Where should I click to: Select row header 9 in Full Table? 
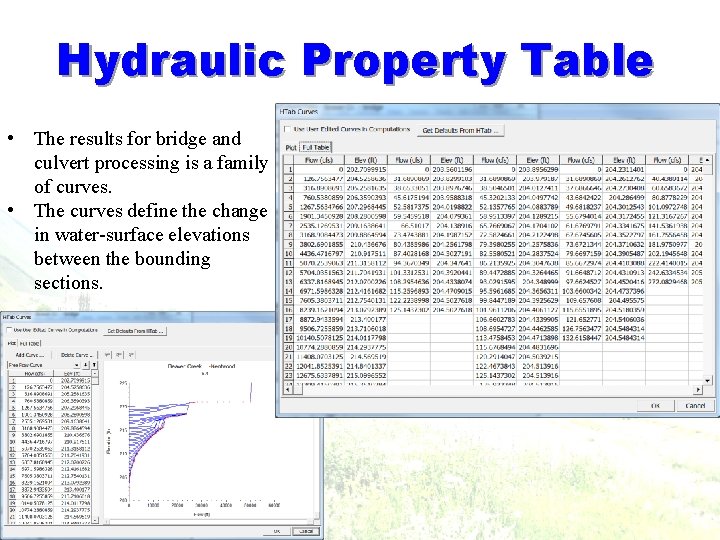tap(289, 244)
